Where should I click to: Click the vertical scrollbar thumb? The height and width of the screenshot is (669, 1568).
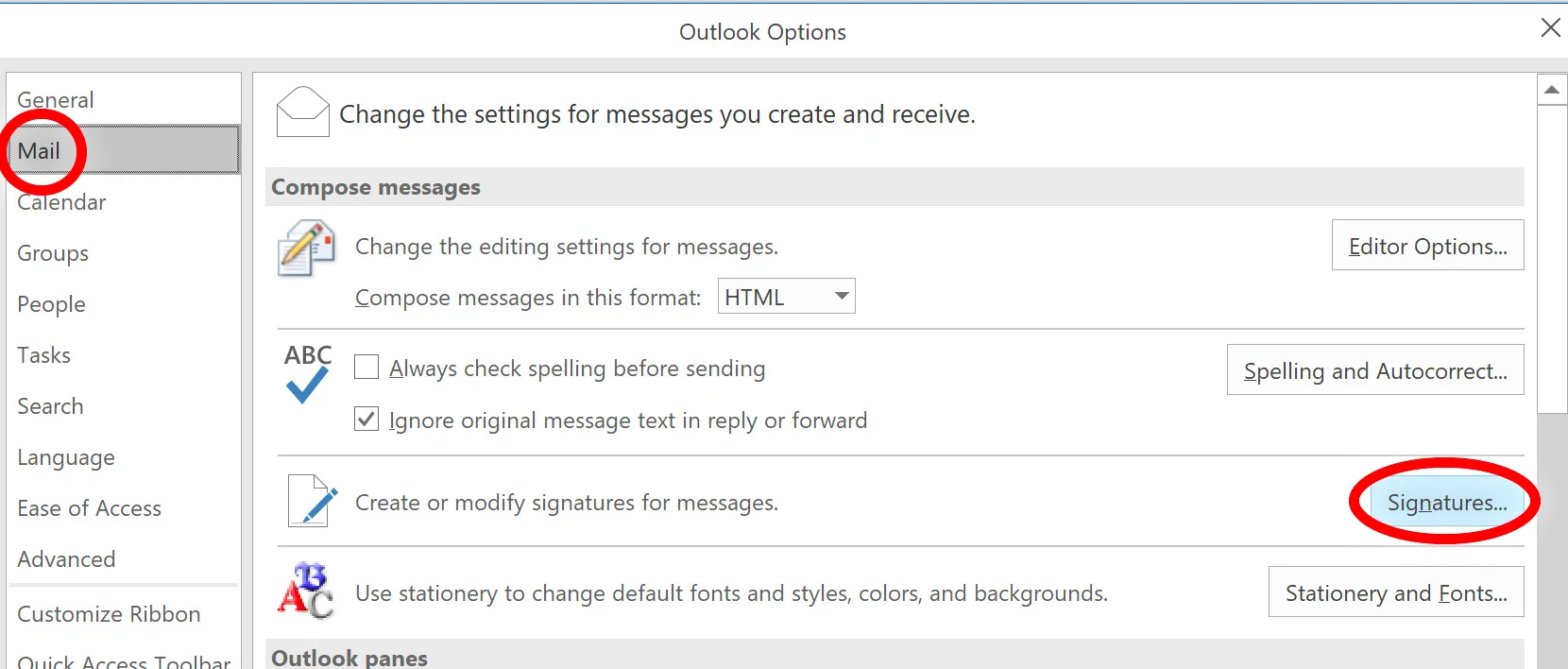(1552, 259)
